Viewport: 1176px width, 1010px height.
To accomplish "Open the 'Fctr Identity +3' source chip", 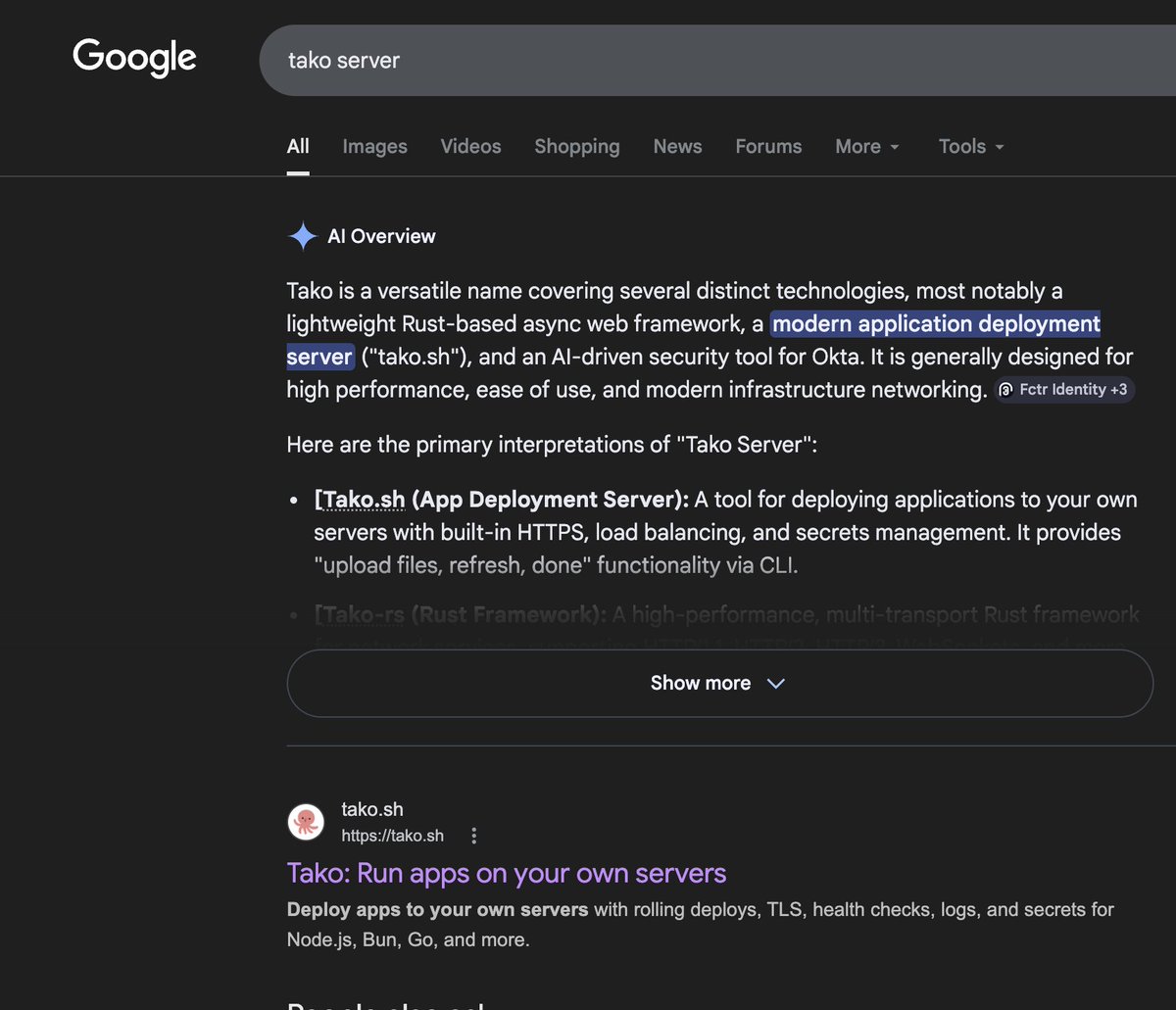I will point(1064,390).
